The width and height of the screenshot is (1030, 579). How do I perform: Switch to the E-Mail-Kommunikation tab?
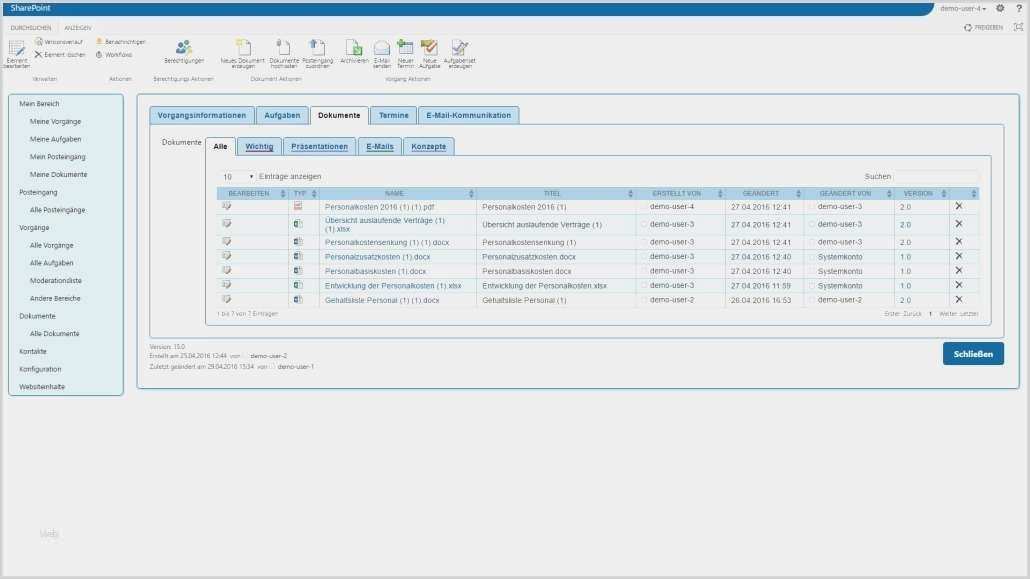468,116
